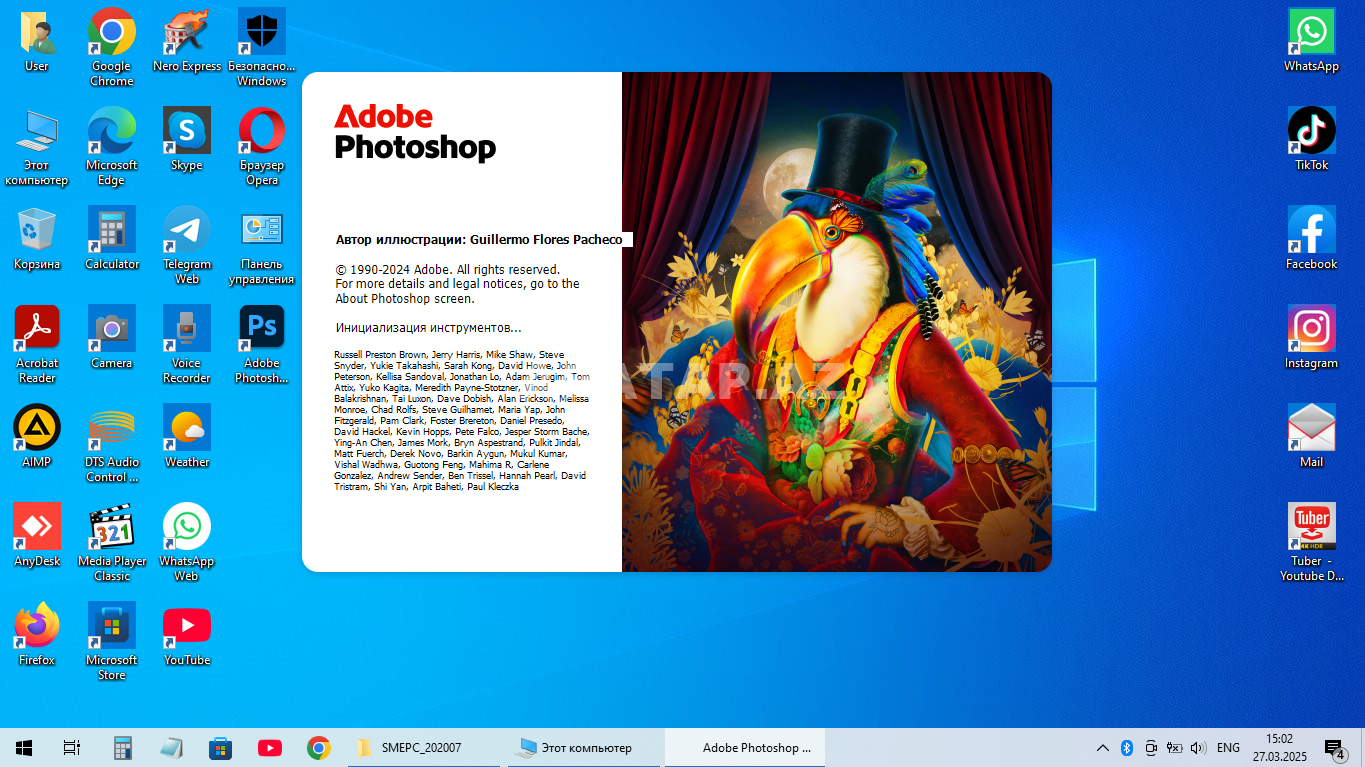This screenshot has height=767, width=1365.
Task: Click the toucan splash artwork
Action: [x=836, y=322]
